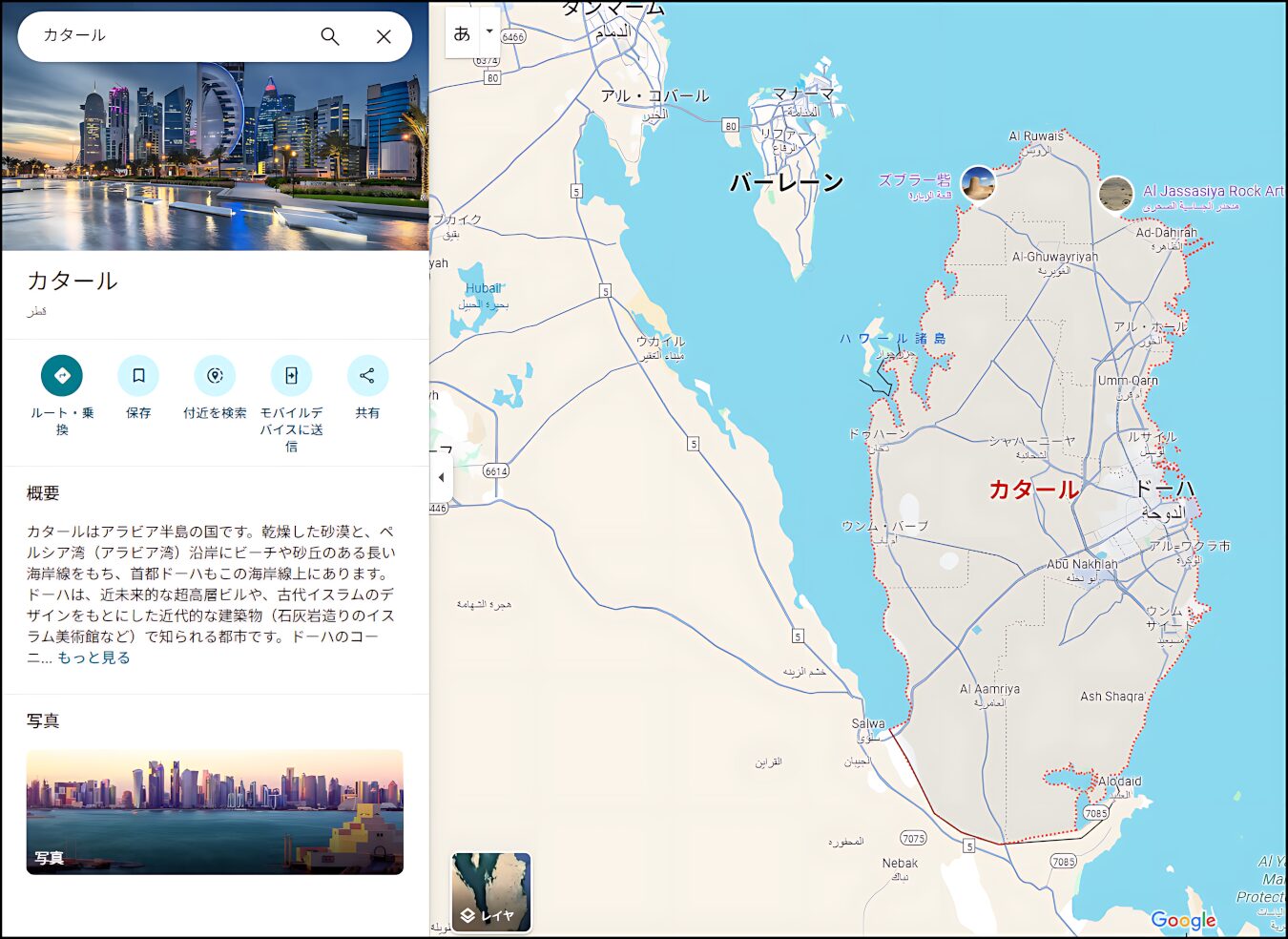Viewport: 1288px width, 939px height.
Task: Open directions with the ルート・乗換 icon
Action: [62, 375]
